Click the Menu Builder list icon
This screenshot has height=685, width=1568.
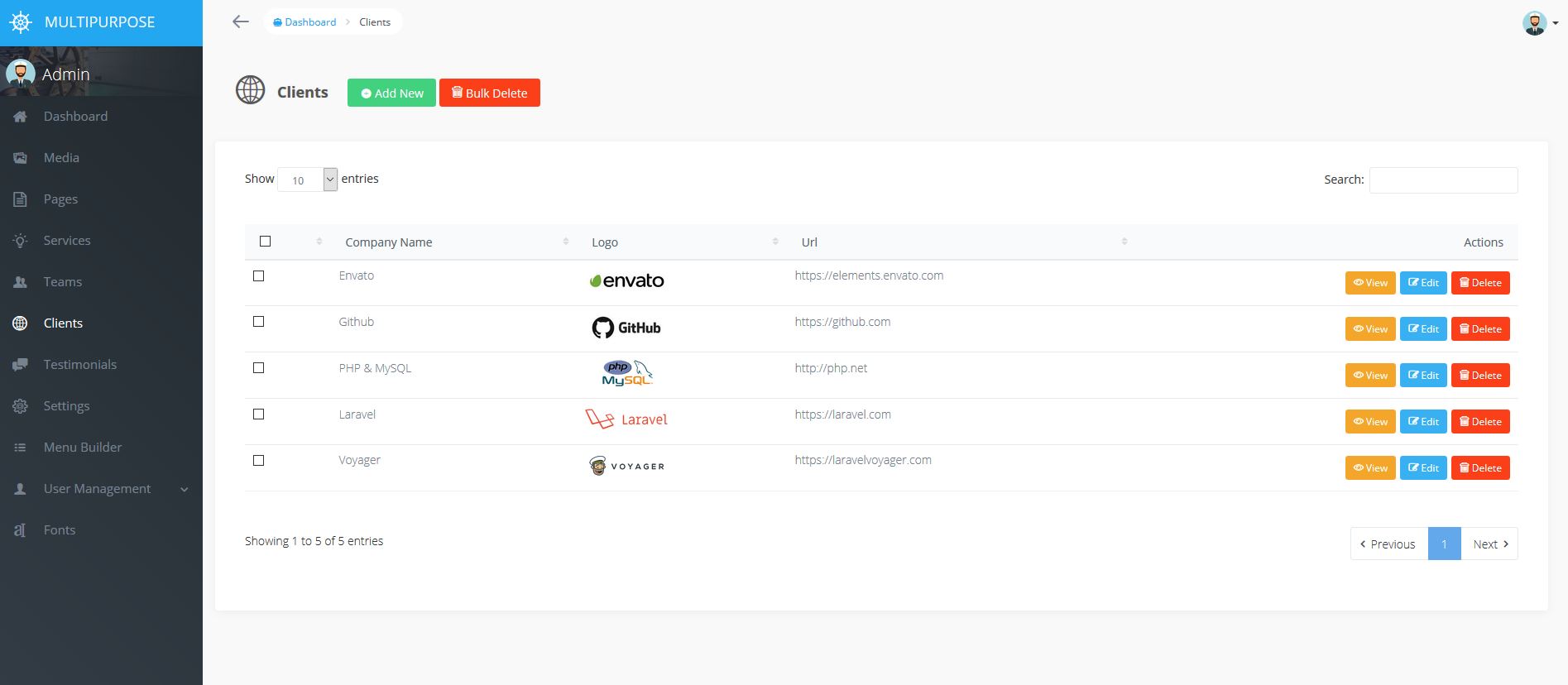(21, 448)
